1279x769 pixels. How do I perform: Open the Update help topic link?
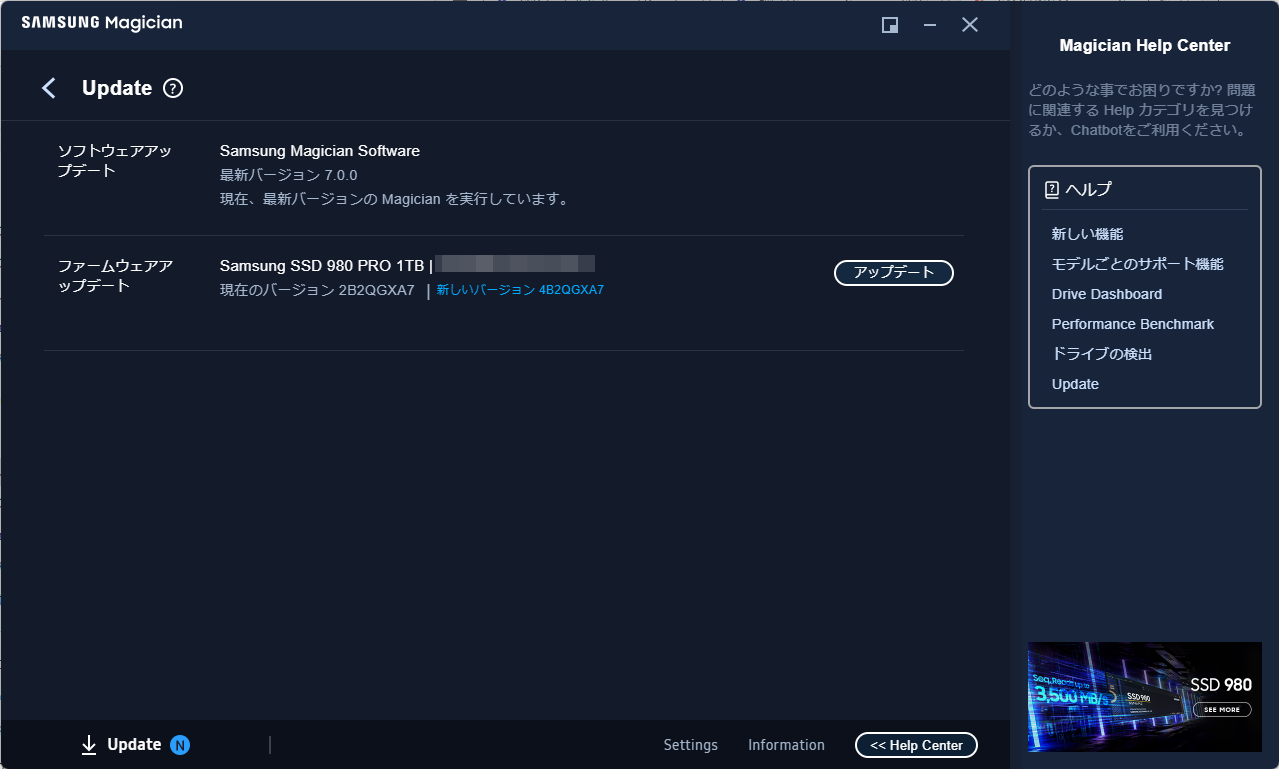point(1075,384)
